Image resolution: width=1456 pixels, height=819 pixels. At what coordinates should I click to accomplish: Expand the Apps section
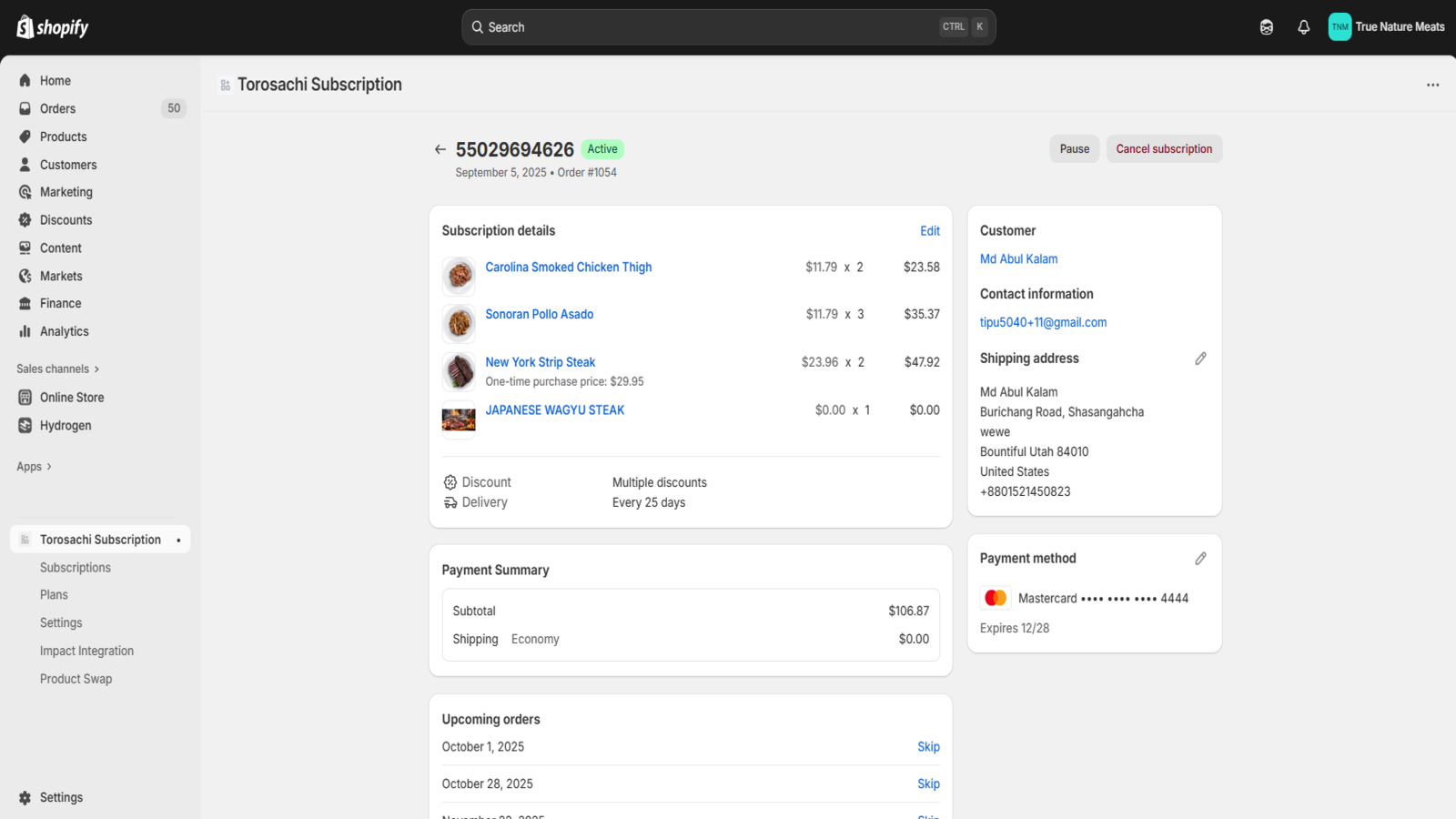(34, 467)
